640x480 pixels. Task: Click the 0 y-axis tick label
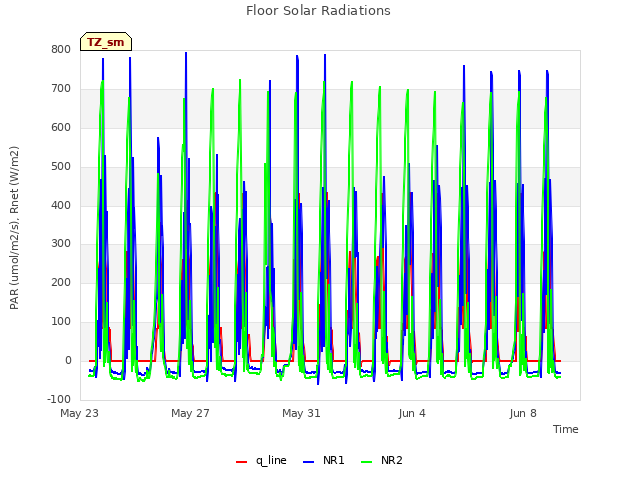coord(68,360)
